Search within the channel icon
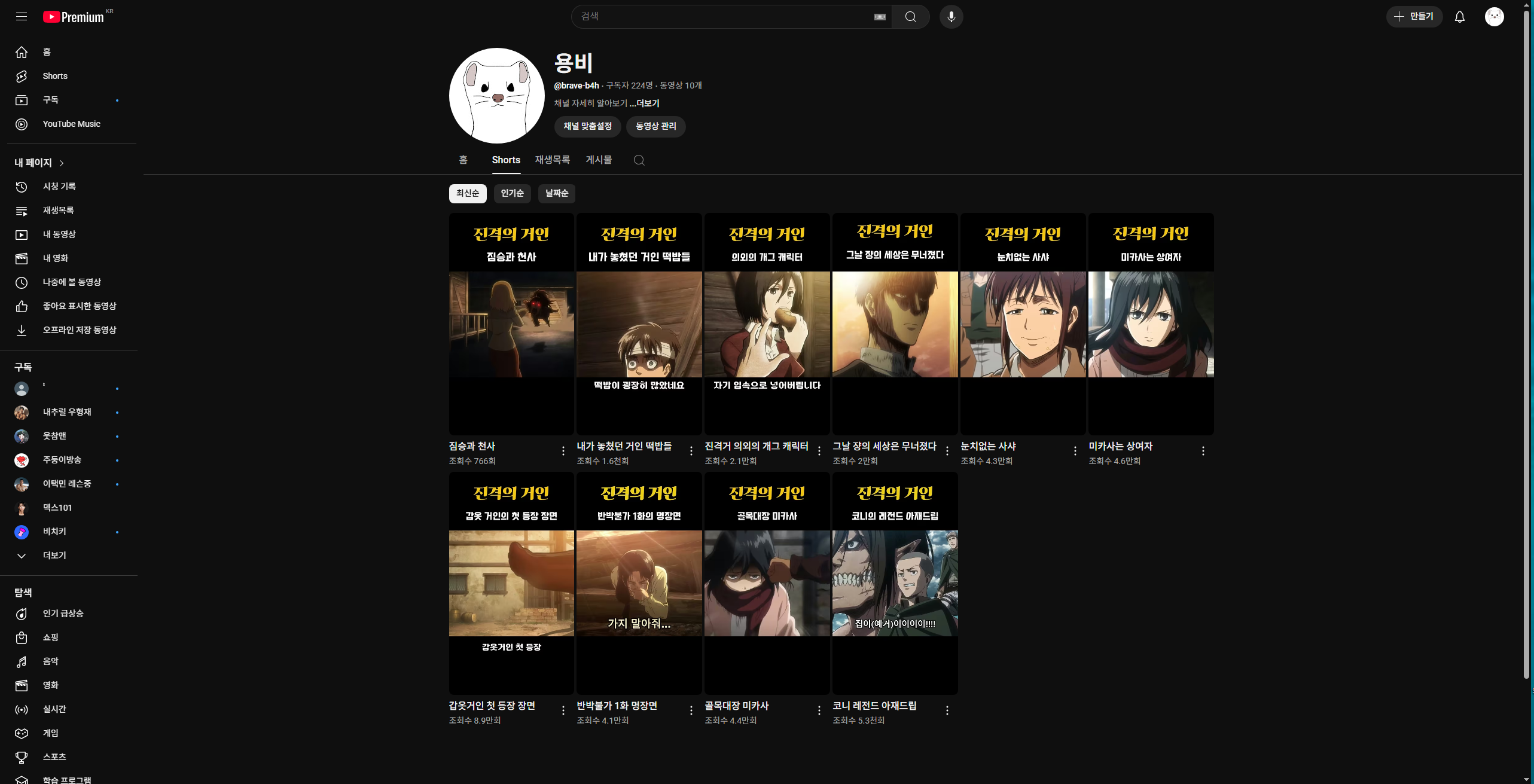The height and width of the screenshot is (784, 1534). (x=639, y=160)
